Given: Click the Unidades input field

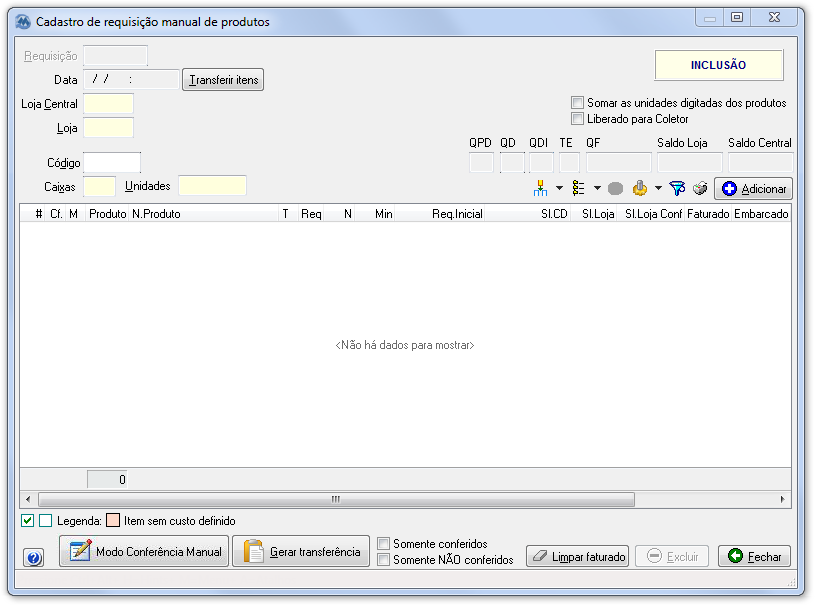Looking at the screenshot, I should click(x=212, y=186).
